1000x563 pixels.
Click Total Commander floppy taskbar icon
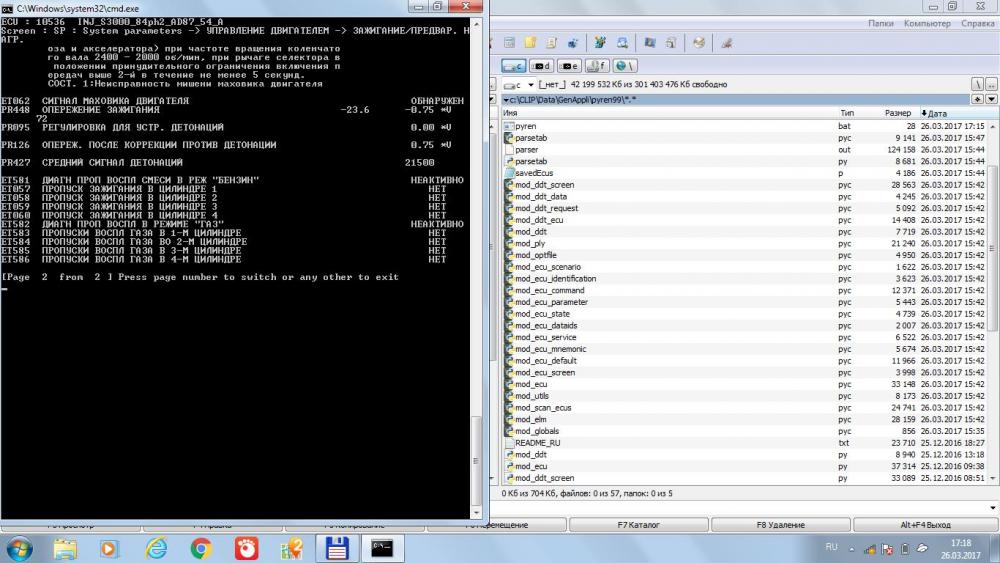pos(337,548)
